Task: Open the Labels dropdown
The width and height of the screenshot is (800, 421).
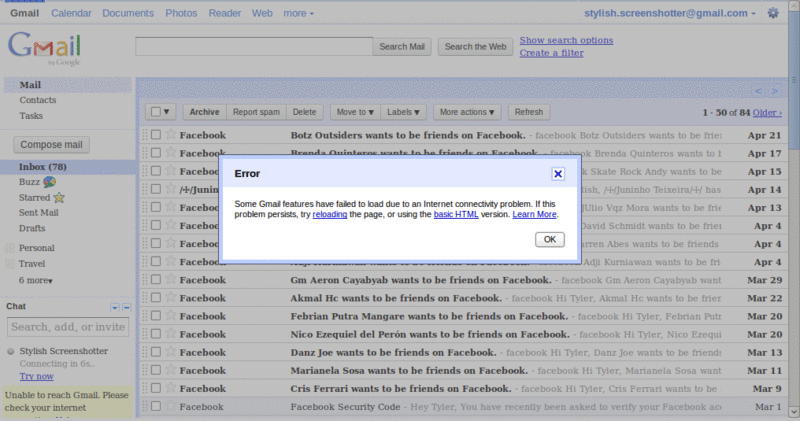Action: coord(403,112)
